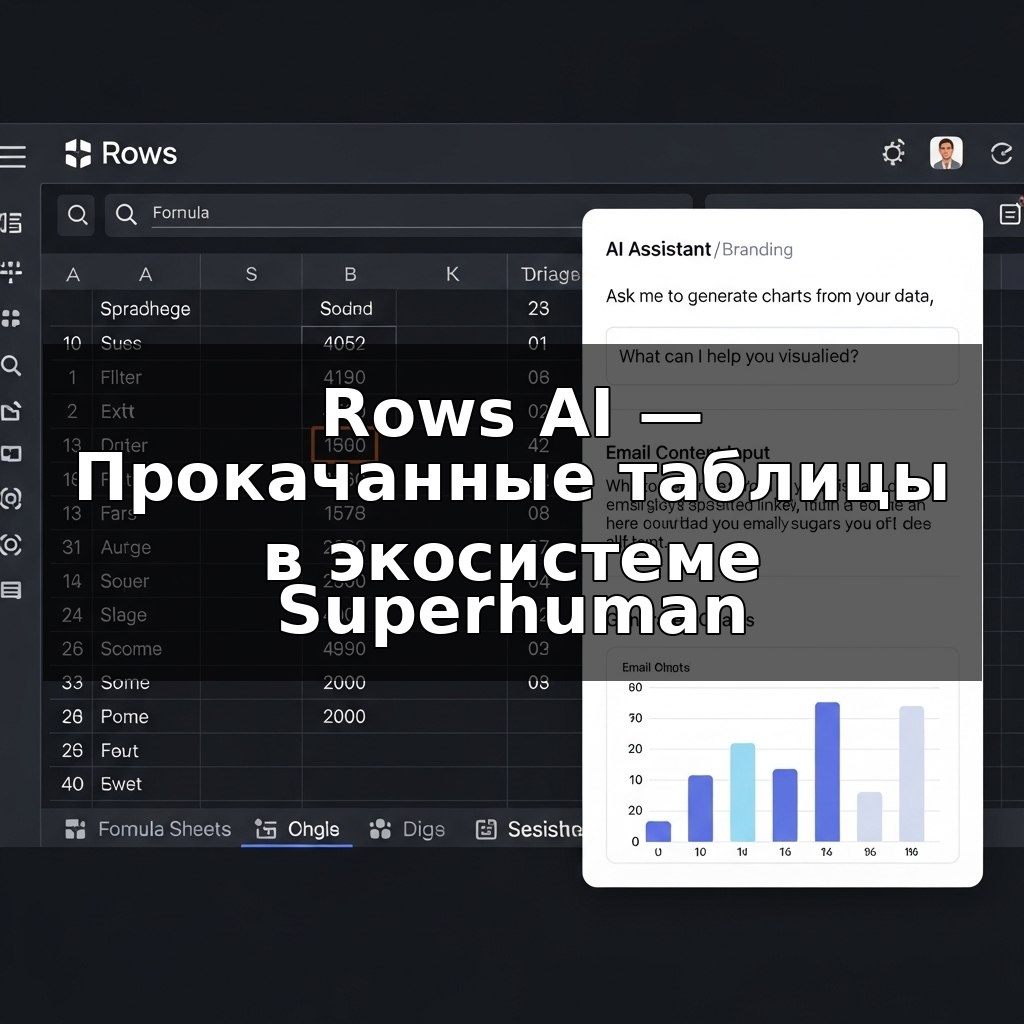Click the light cyan bar in chart
Image resolution: width=1024 pixels, height=1024 pixels.
pos(743,792)
